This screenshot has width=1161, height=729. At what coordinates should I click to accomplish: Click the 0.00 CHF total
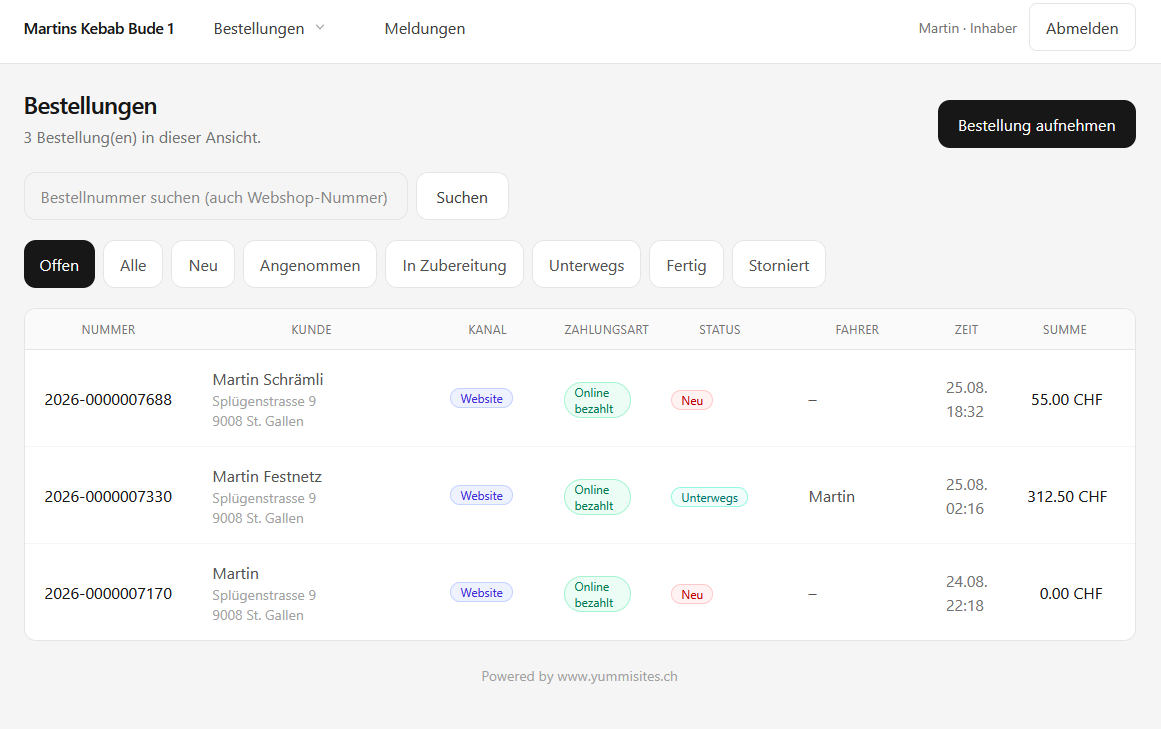(1071, 594)
